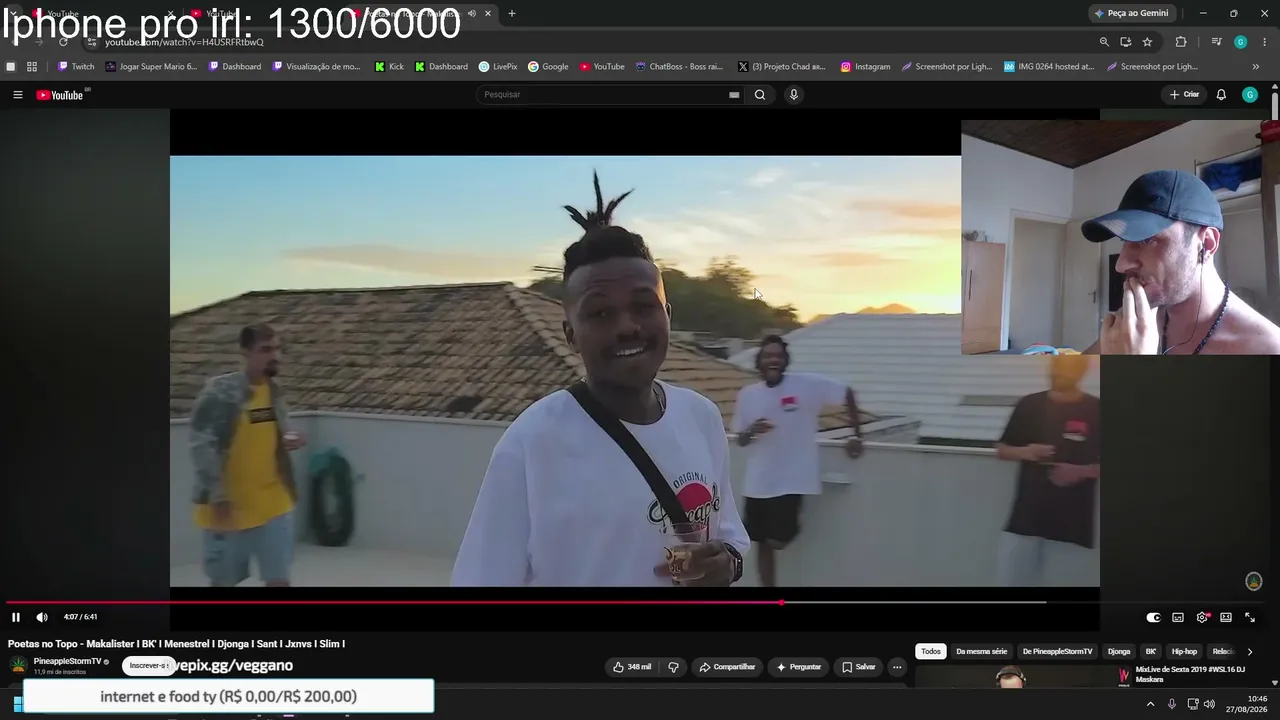The image size is (1280, 720).
Task: Open the zoom magnifier in address bar
Action: tap(1104, 42)
